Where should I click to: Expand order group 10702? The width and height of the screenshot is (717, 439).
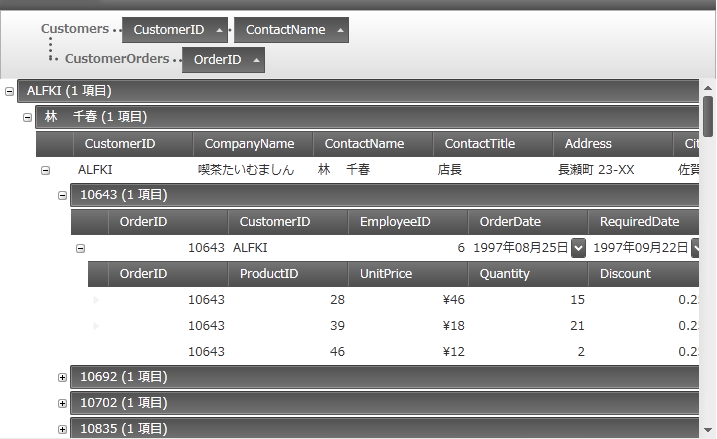(x=63, y=403)
